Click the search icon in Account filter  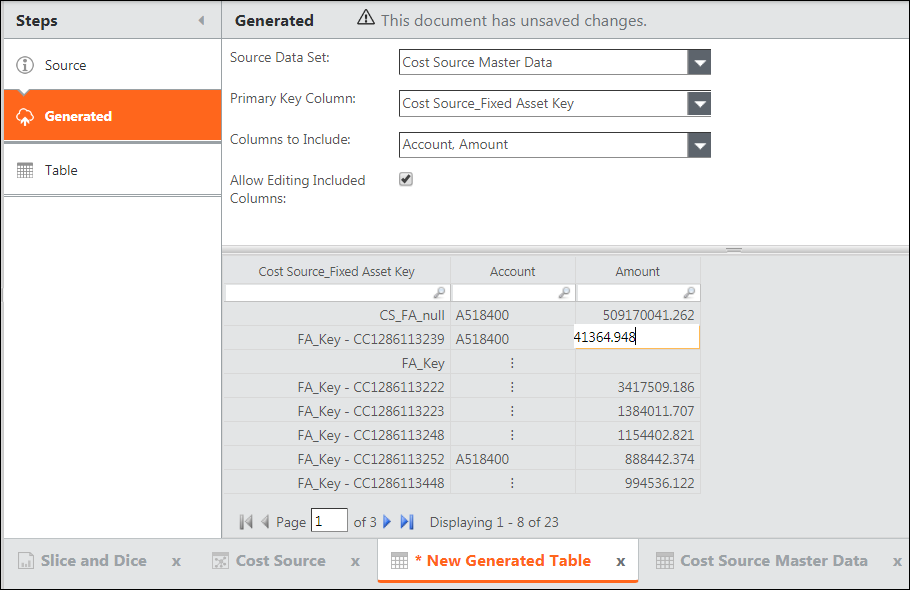[564, 293]
